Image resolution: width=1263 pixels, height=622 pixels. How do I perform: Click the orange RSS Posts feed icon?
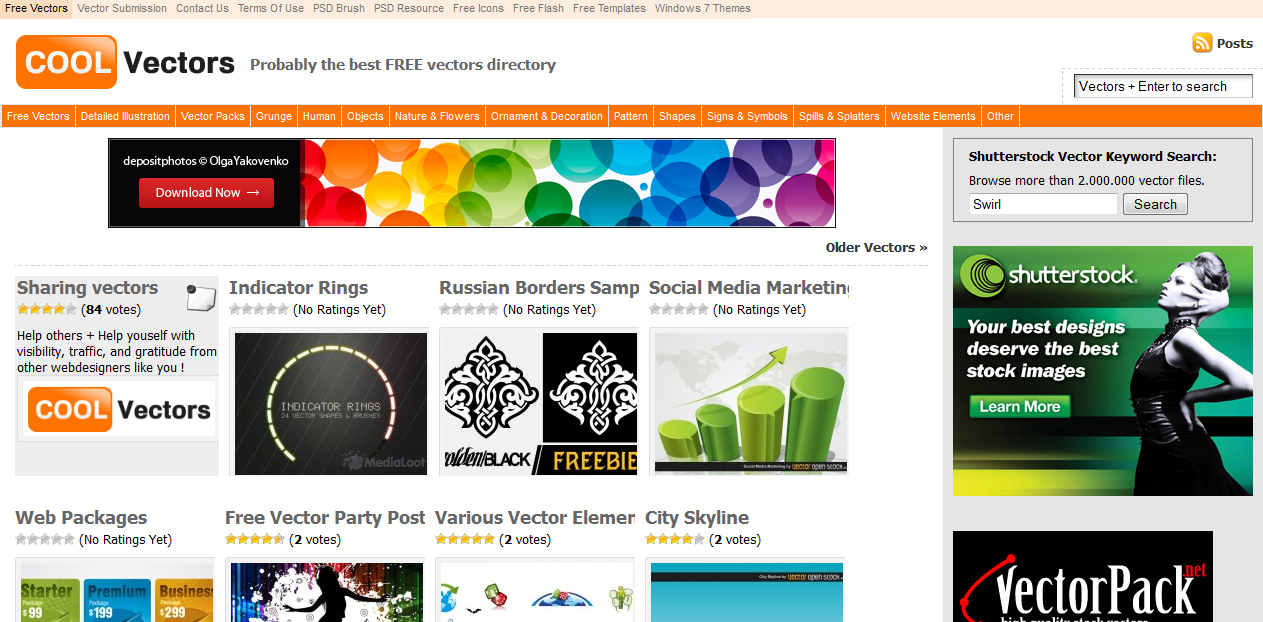pos(1202,43)
